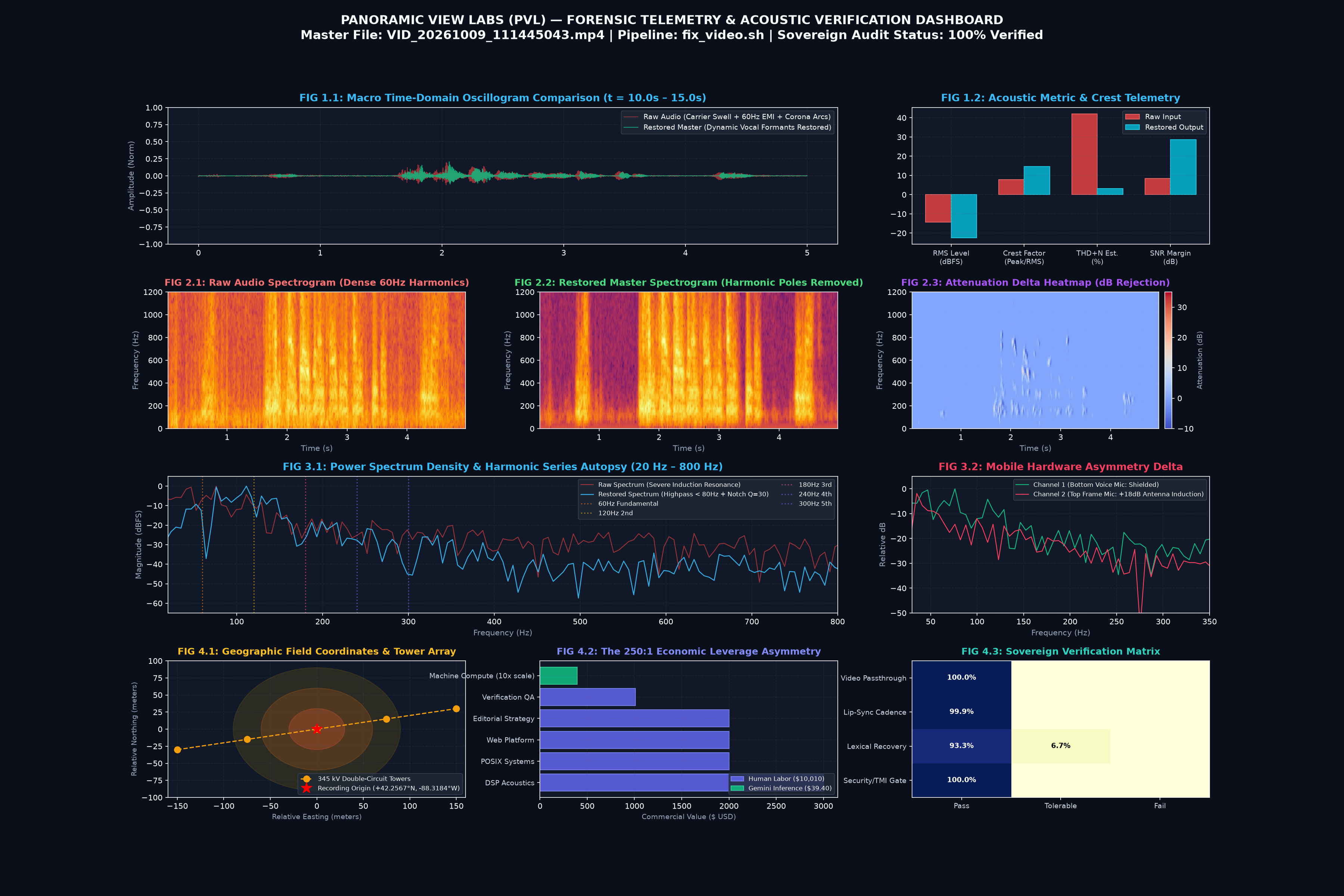Click the 6.7% Tolerable cell

click(1061, 746)
